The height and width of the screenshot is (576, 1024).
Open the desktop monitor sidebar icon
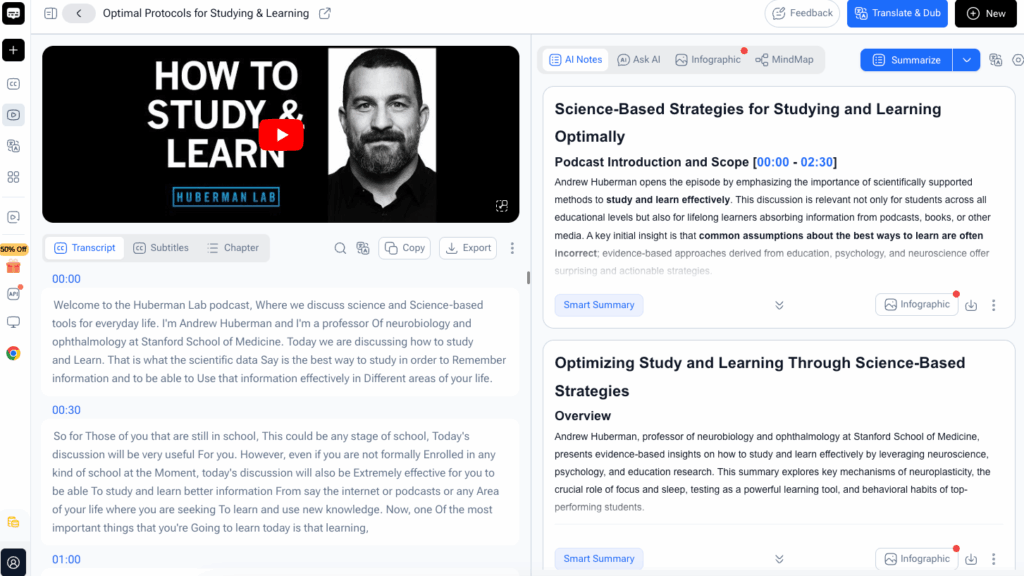click(13, 322)
